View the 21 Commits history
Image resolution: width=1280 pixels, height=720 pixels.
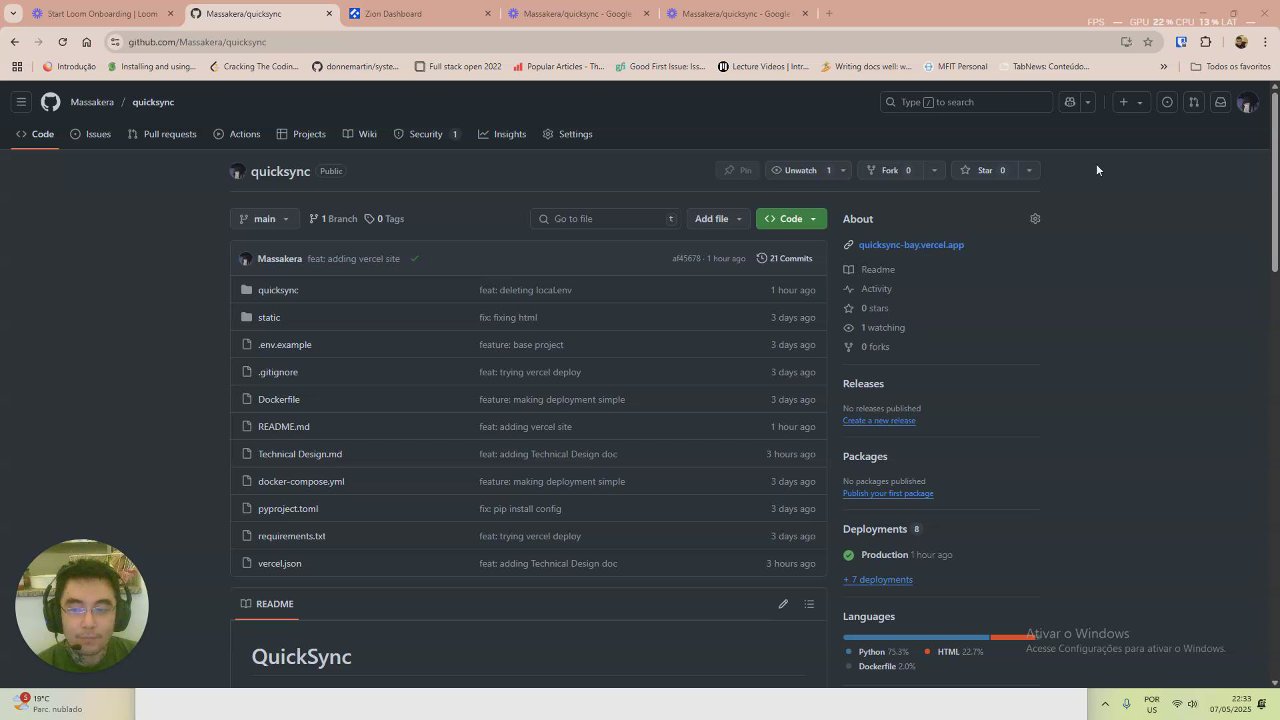pyautogui.click(x=784, y=259)
